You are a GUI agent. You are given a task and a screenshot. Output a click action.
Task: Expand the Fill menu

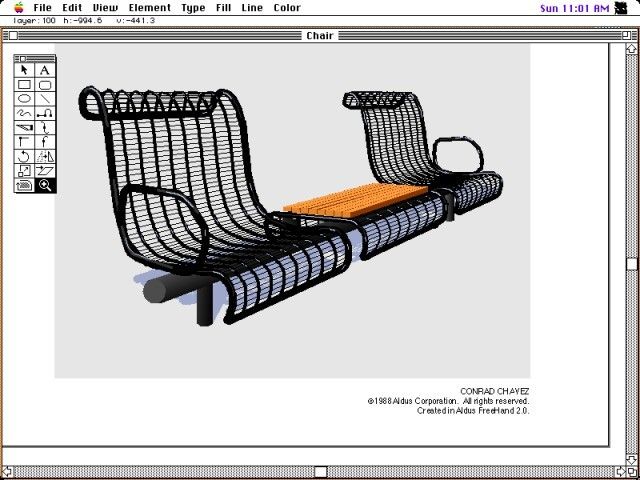(223, 8)
